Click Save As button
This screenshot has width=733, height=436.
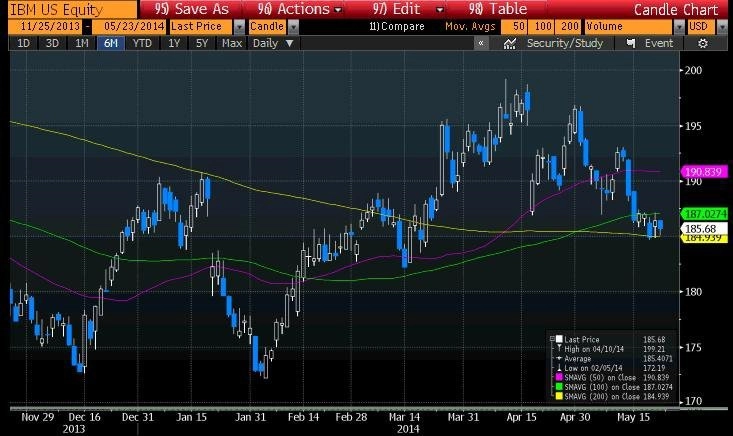tap(192, 9)
